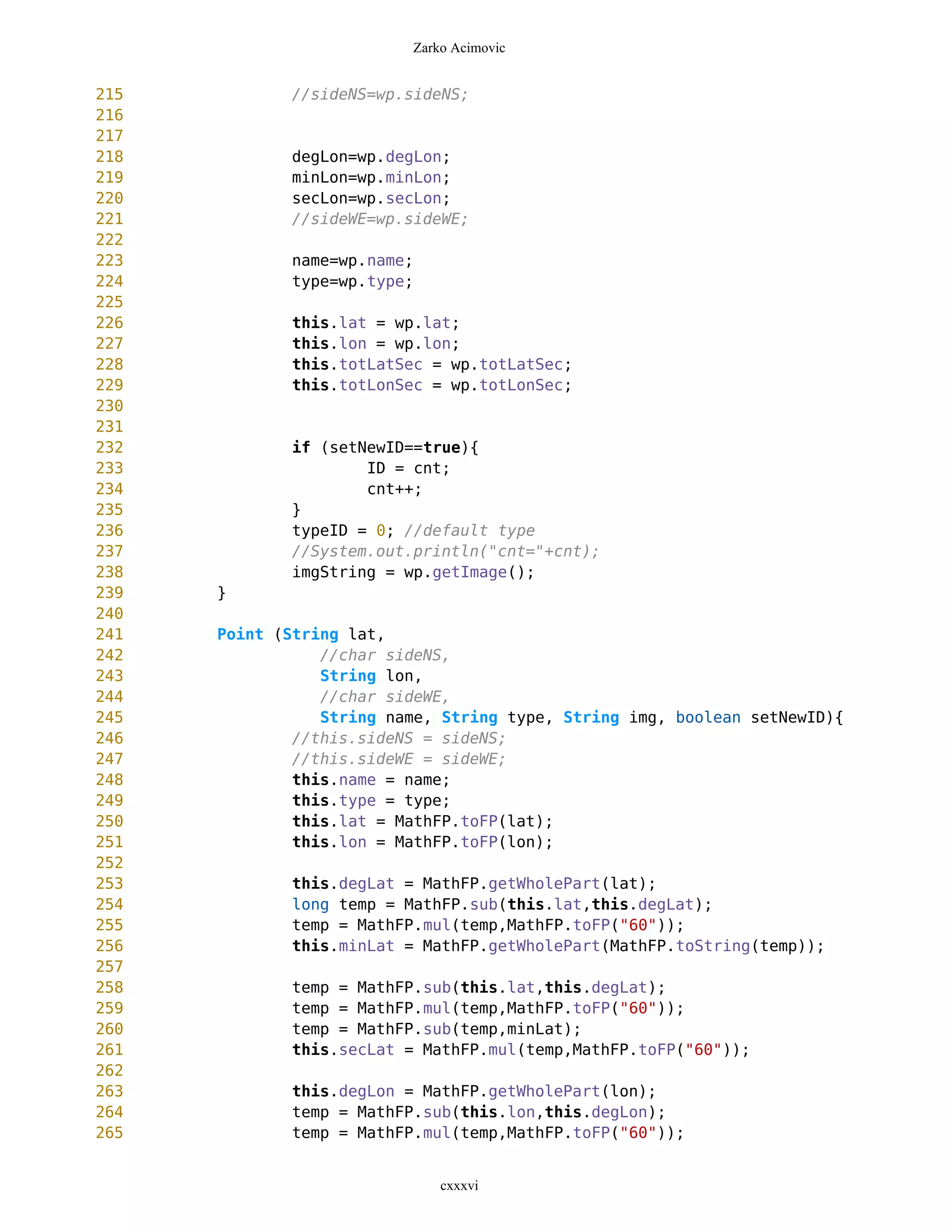Click page number cxxxvi in footer
The height and width of the screenshot is (1232, 952).
pos(458,1185)
